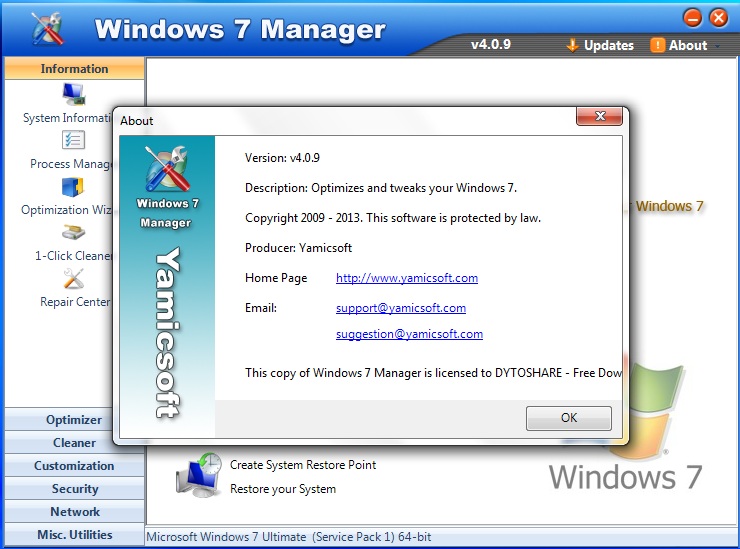The height and width of the screenshot is (549, 740).
Task: Click the Producer: Yamicsoft line
Action: [x=298, y=248]
